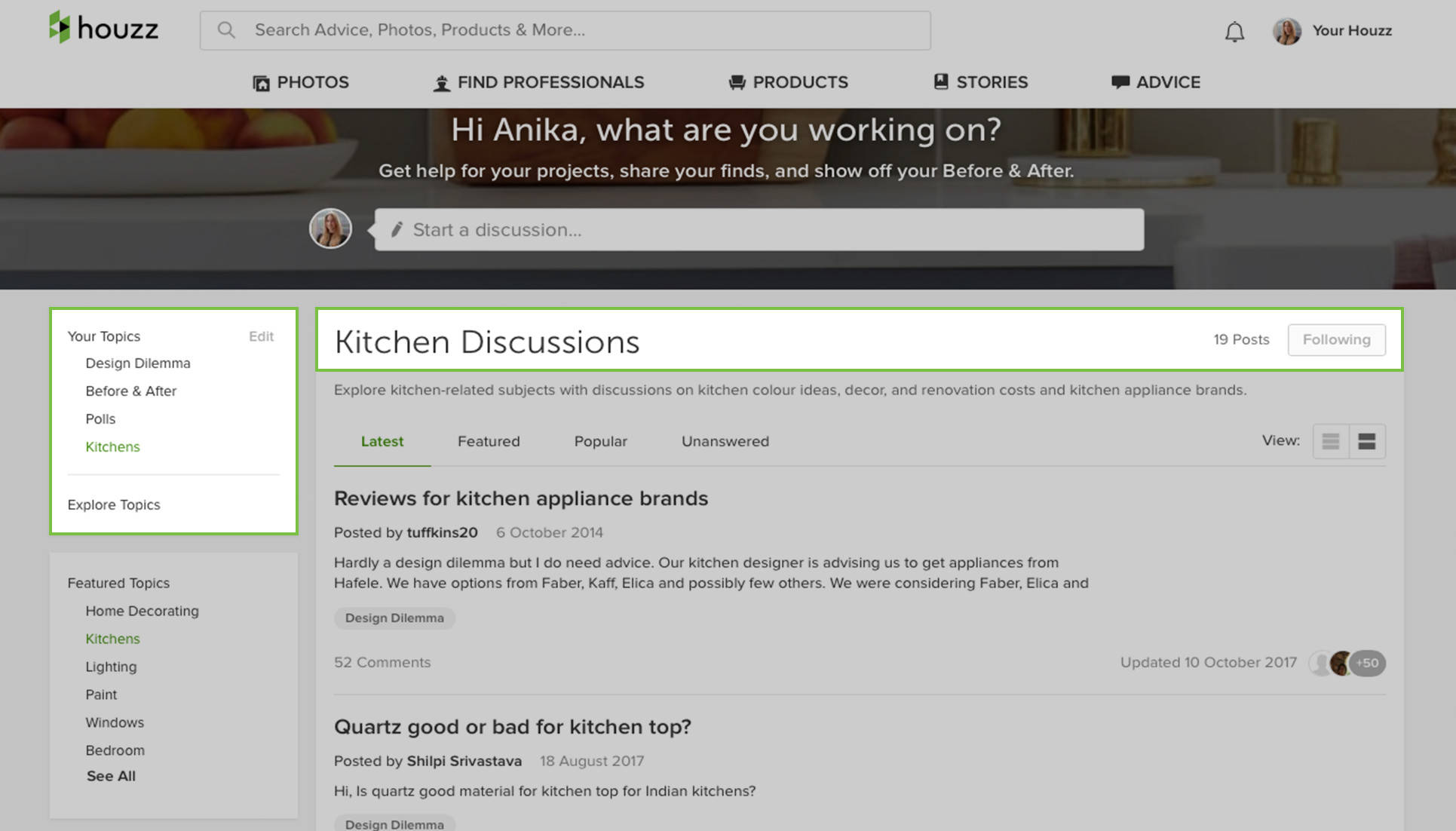This screenshot has width=1456, height=831.
Task: Select the Popular tab
Action: pos(600,441)
